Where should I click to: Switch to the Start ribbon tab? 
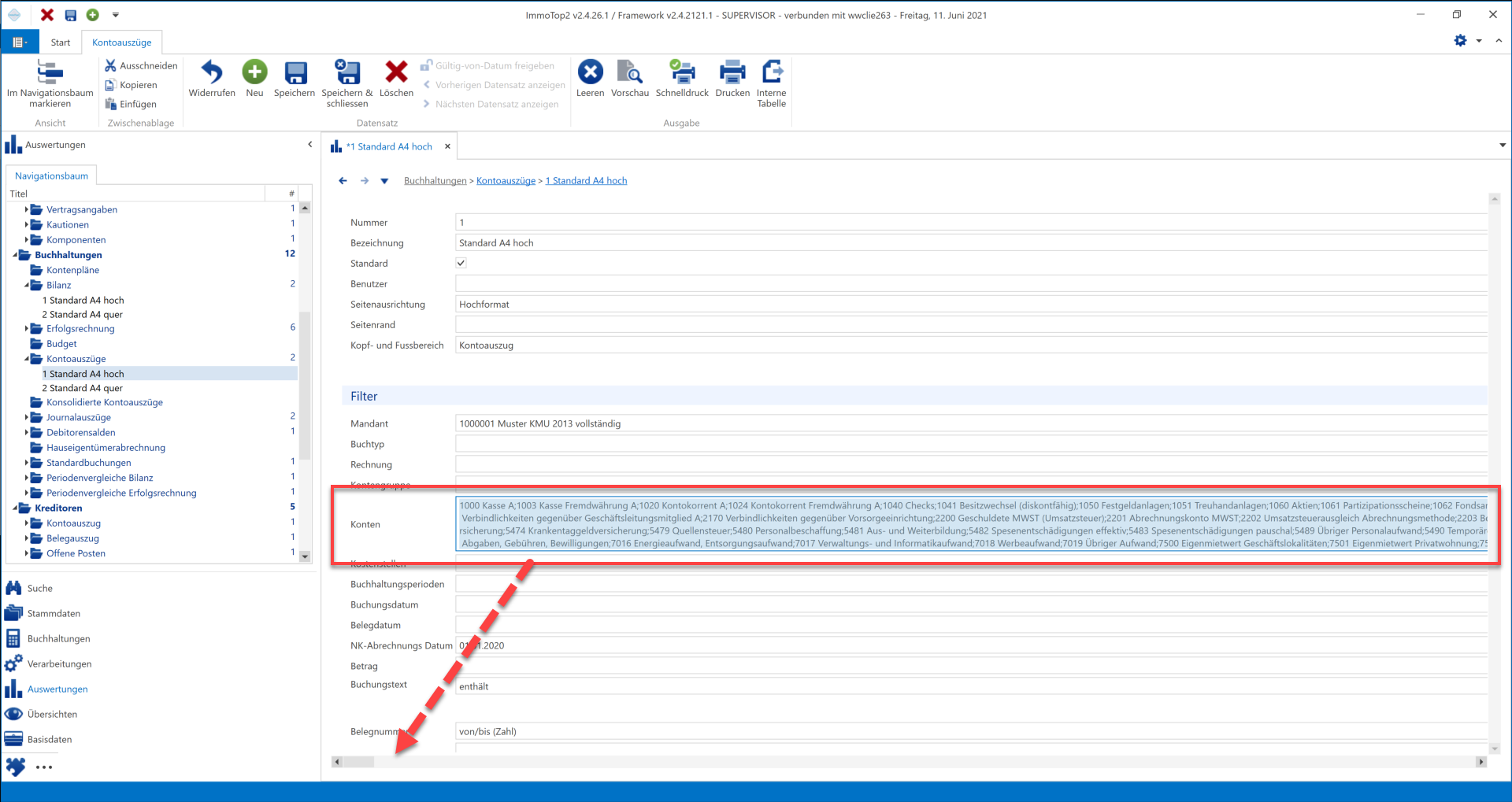[61, 43]
